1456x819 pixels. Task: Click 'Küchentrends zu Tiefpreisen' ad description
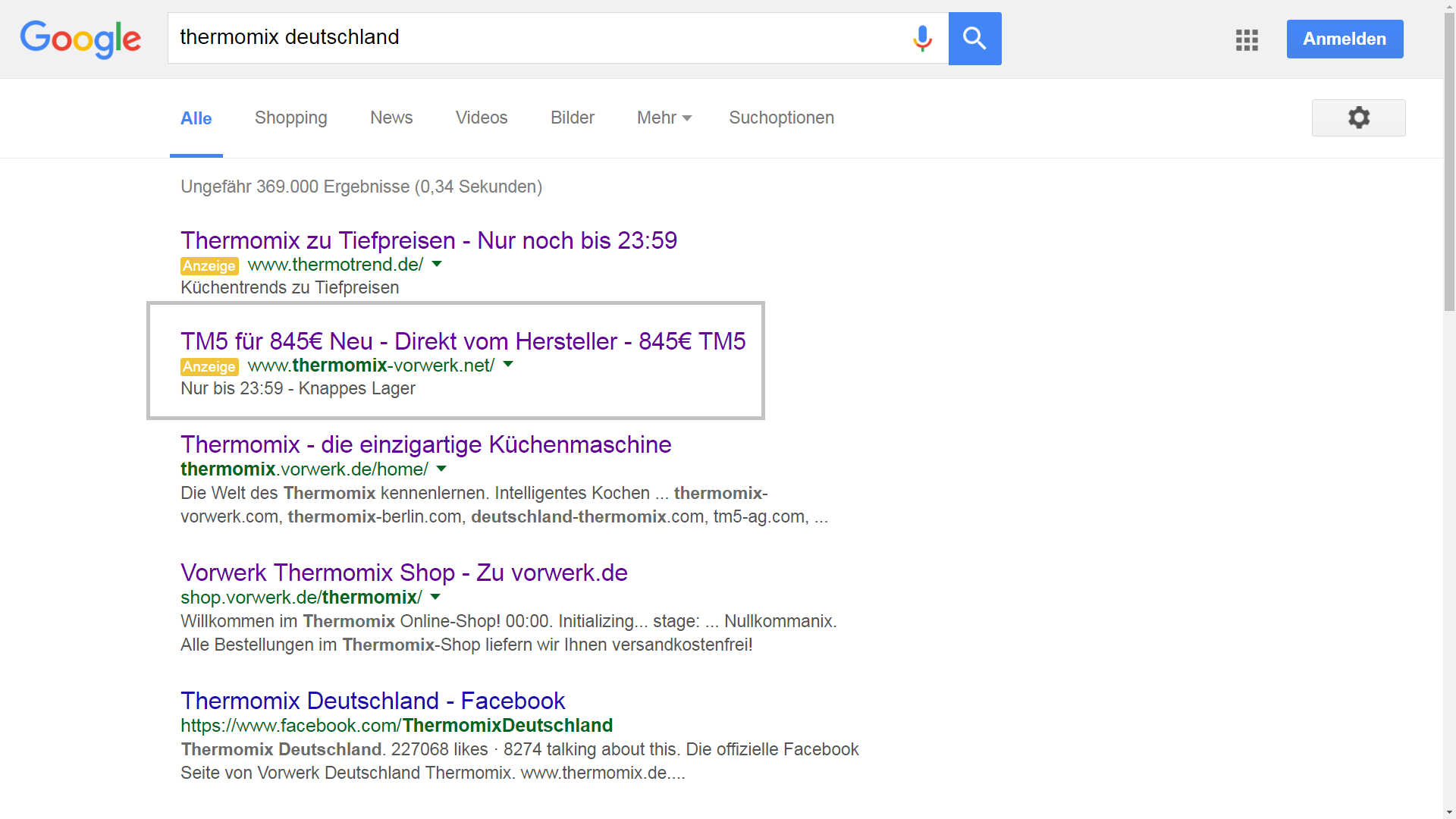click(290, 288)
